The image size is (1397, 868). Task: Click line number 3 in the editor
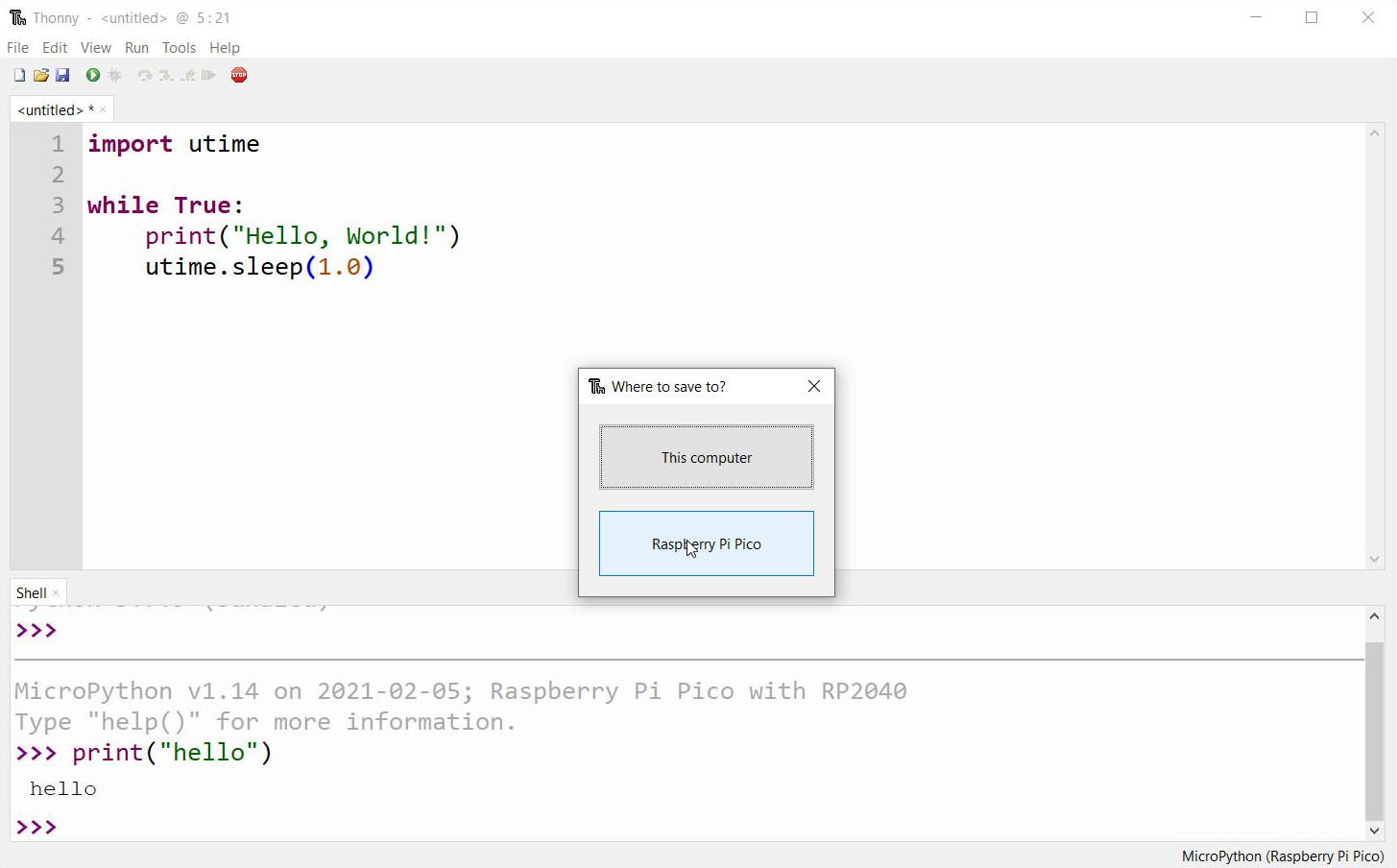click(57, 205)
